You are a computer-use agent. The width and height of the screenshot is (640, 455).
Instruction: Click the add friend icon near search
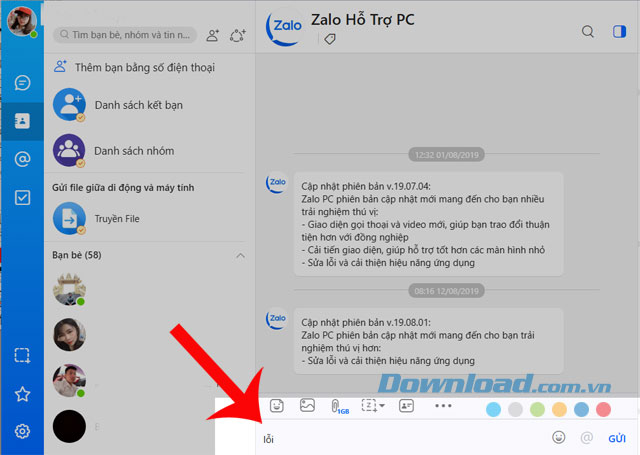[213, 36]
